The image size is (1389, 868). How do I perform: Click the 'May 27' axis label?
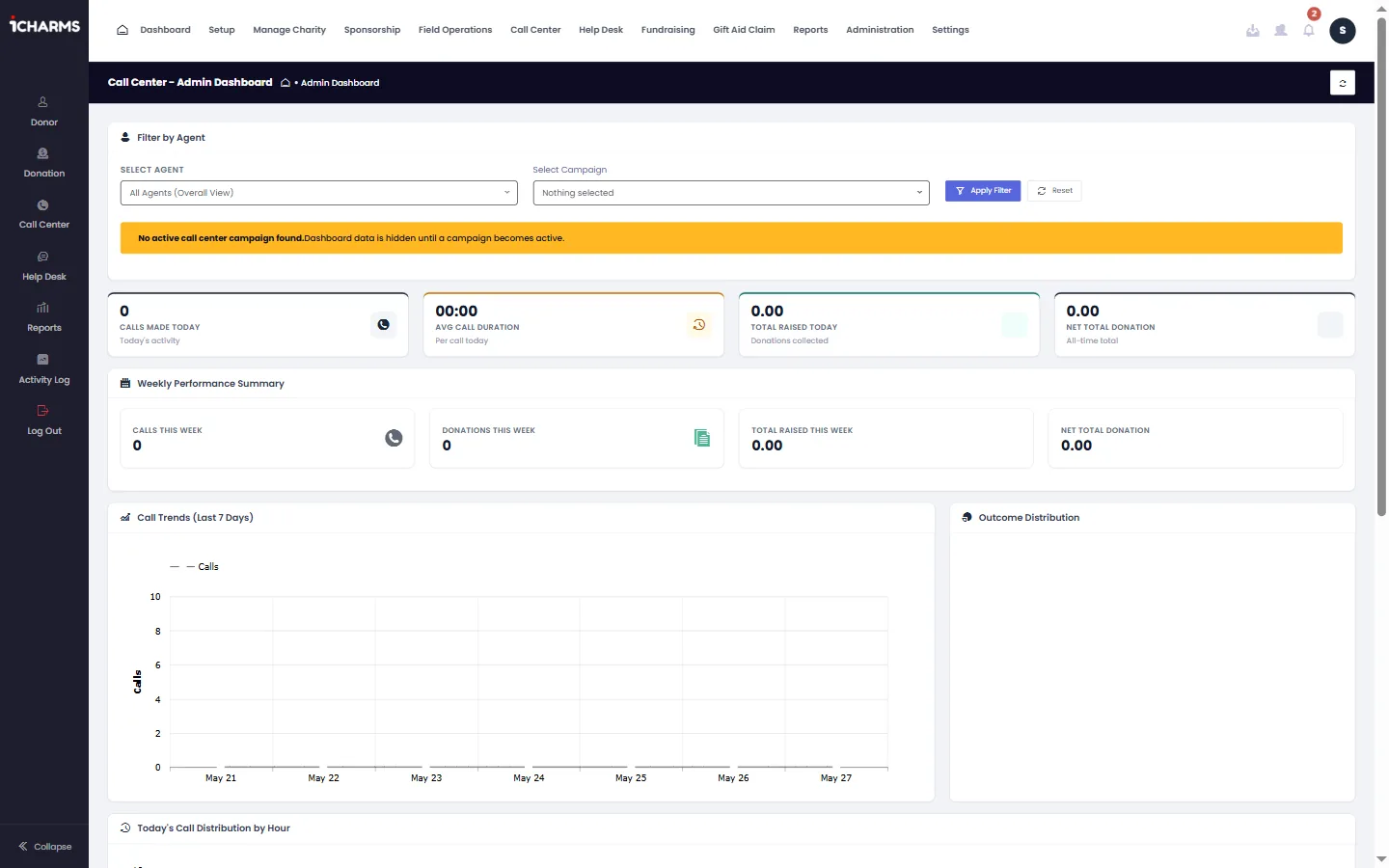(x=836, y=778)
